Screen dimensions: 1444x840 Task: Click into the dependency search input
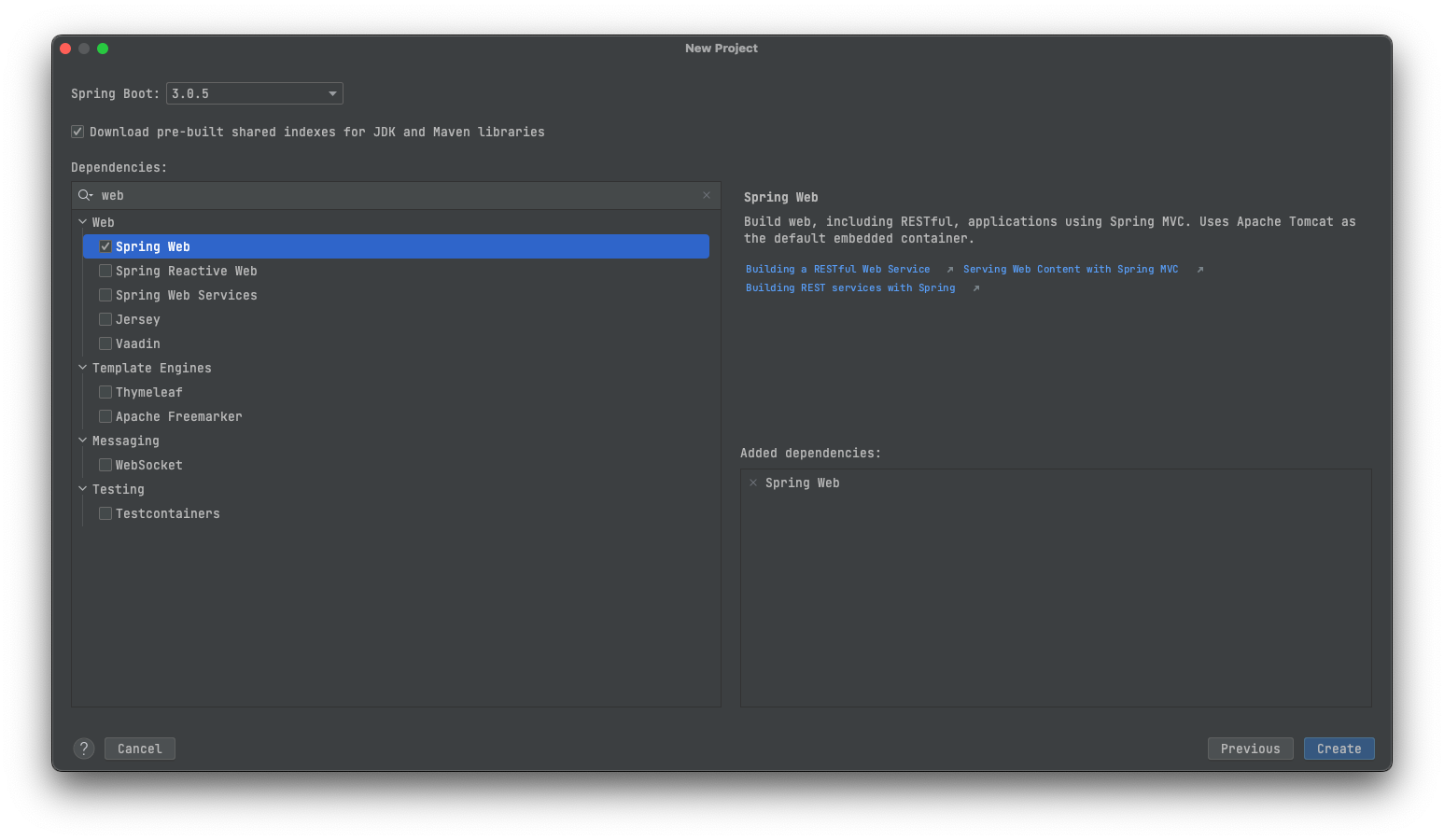click(397, 195)
